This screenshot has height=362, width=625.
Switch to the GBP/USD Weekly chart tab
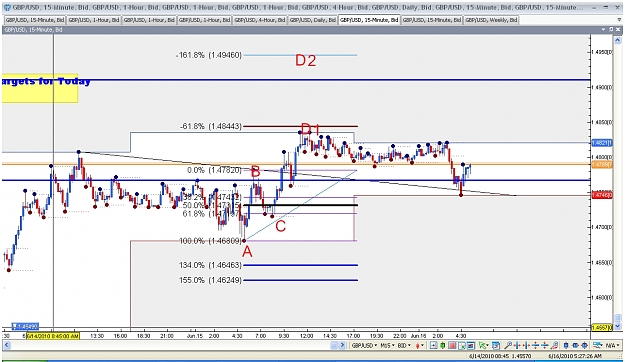[x=491, y=20]
